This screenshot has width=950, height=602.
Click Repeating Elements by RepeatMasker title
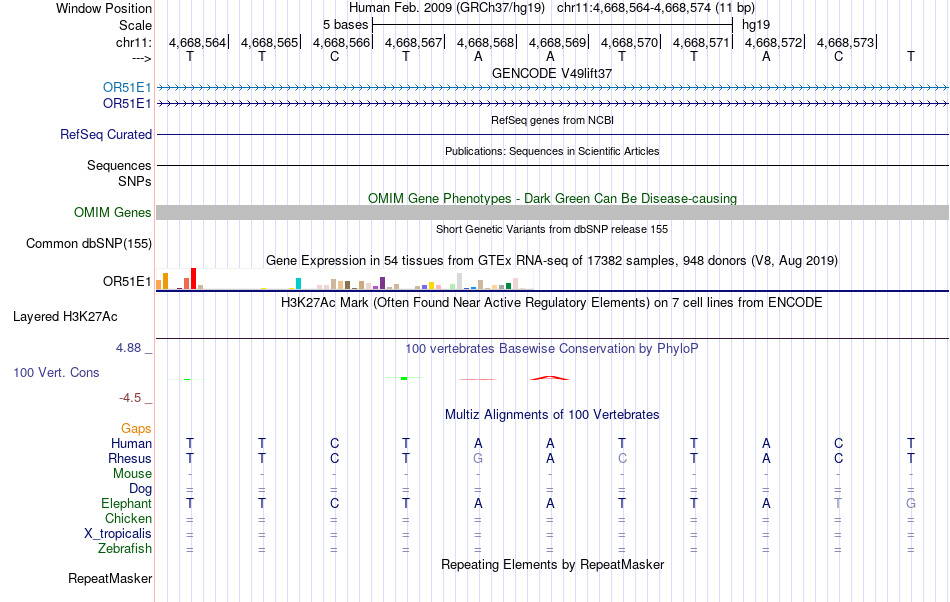552,565
